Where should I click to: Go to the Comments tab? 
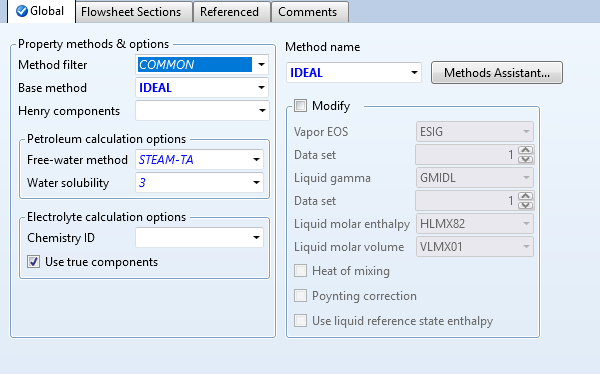pyautogui.click(x=310, y=12)
